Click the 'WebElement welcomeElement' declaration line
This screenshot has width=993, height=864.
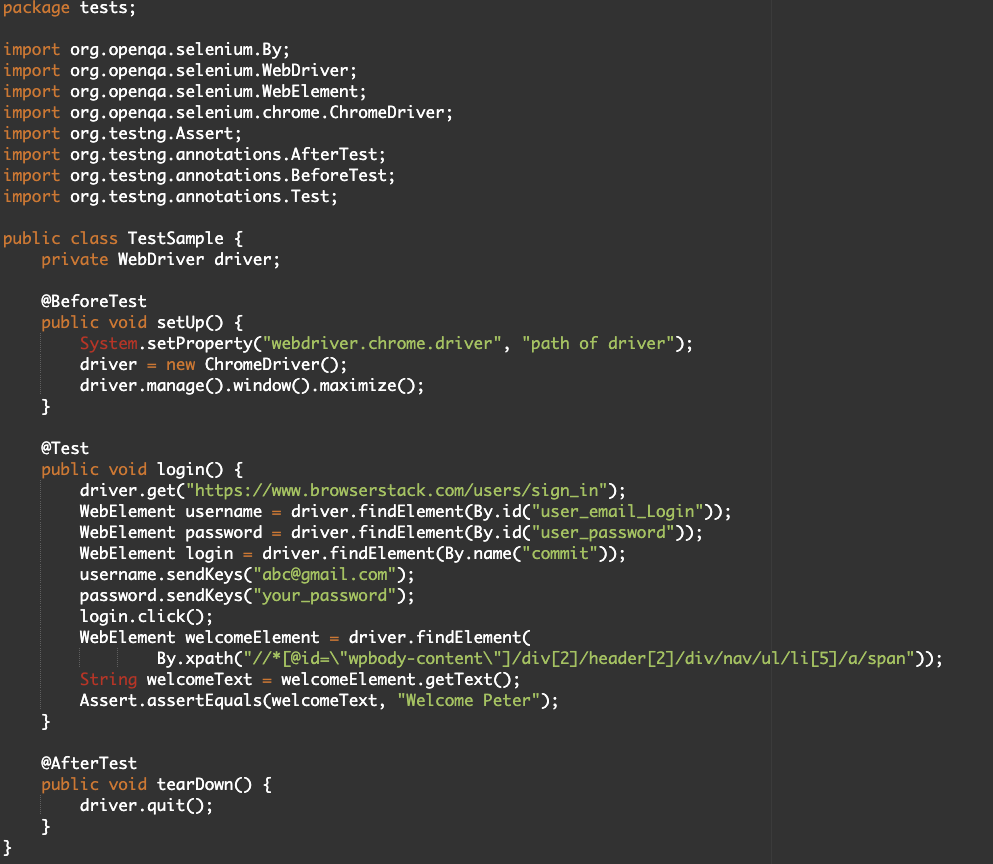(x=305, y=637)
